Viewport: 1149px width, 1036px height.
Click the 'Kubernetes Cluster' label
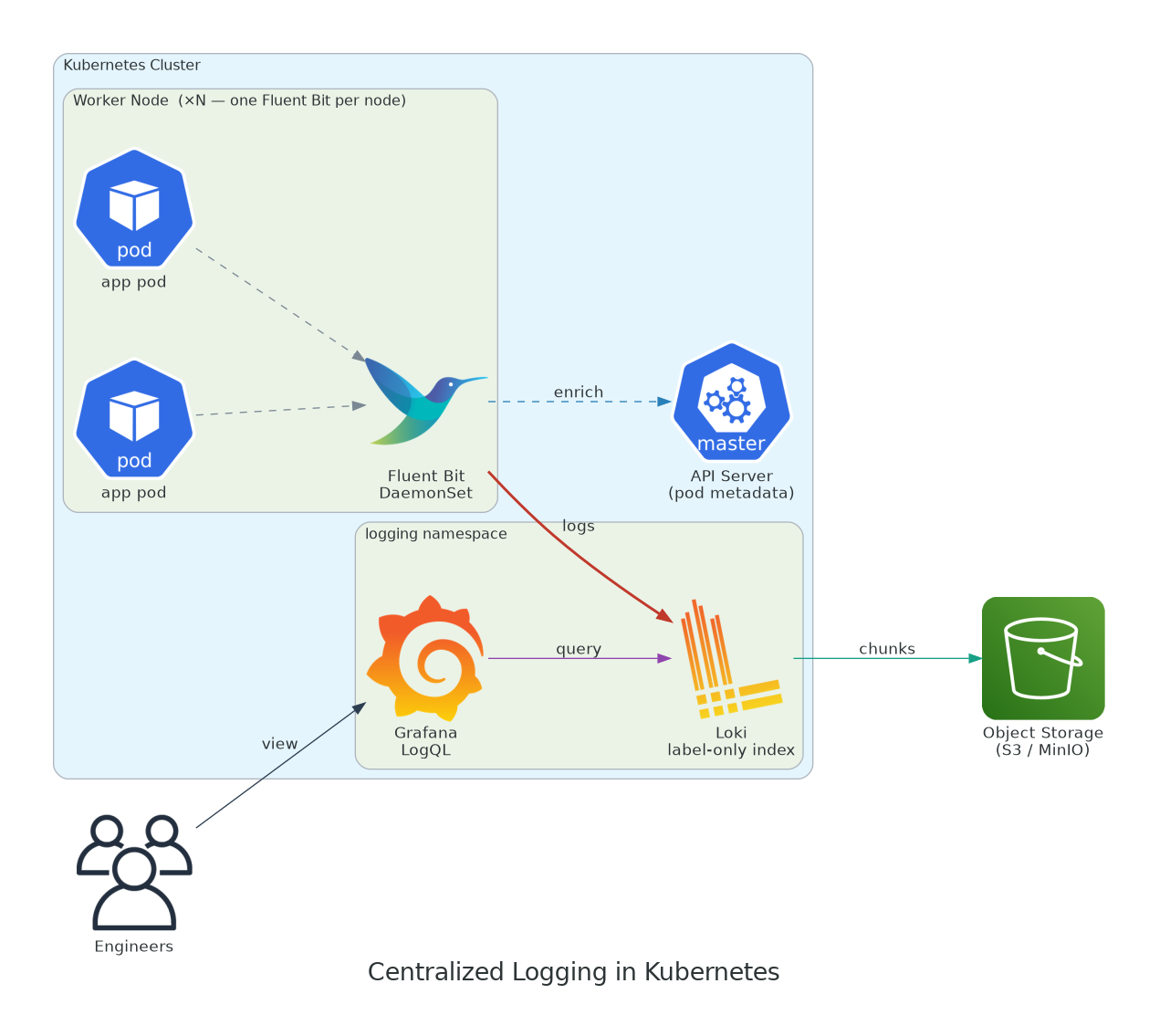coord(131,65)
